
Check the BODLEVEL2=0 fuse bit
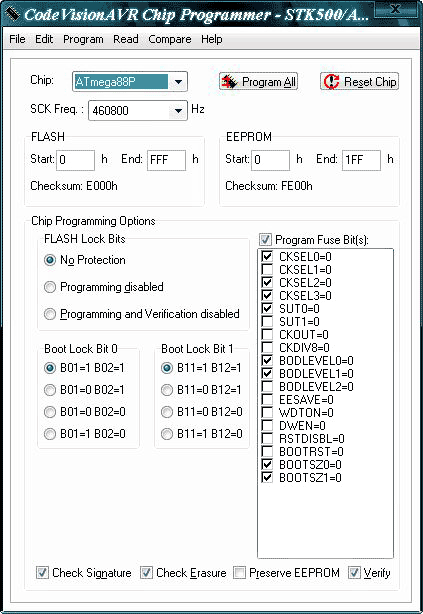(267, 386)
